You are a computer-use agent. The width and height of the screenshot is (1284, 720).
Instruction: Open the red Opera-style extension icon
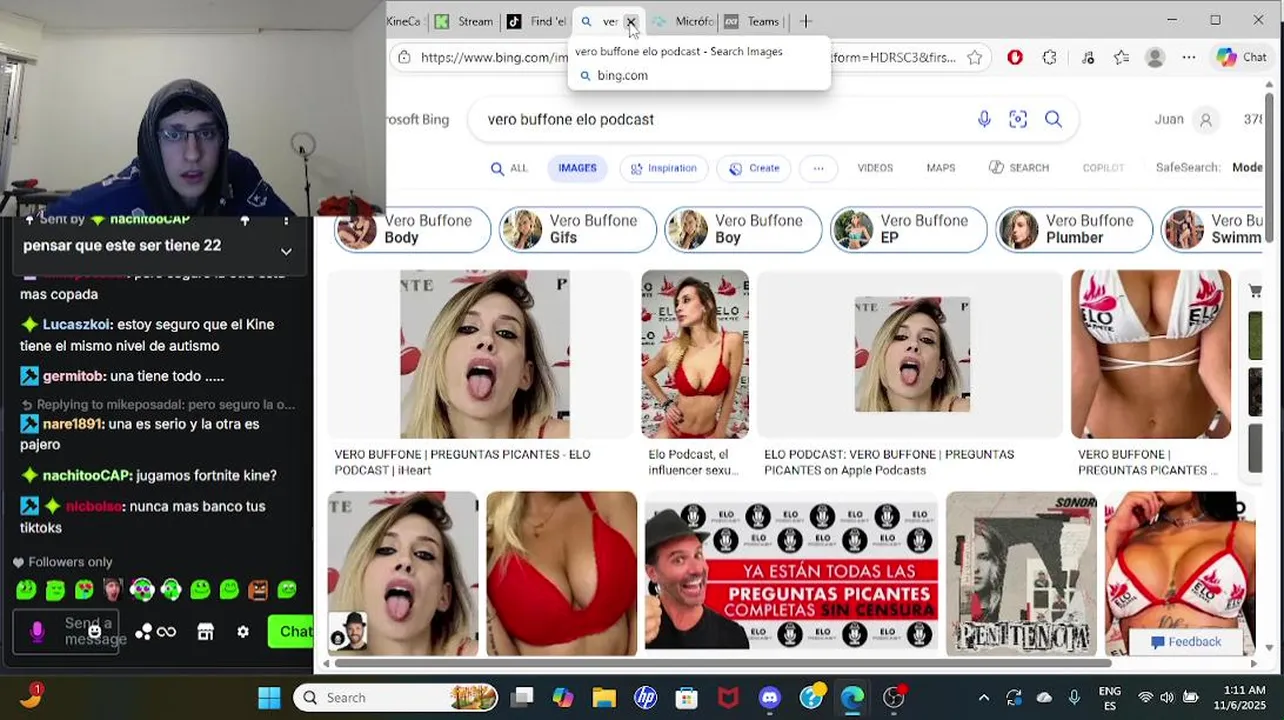1015,57
